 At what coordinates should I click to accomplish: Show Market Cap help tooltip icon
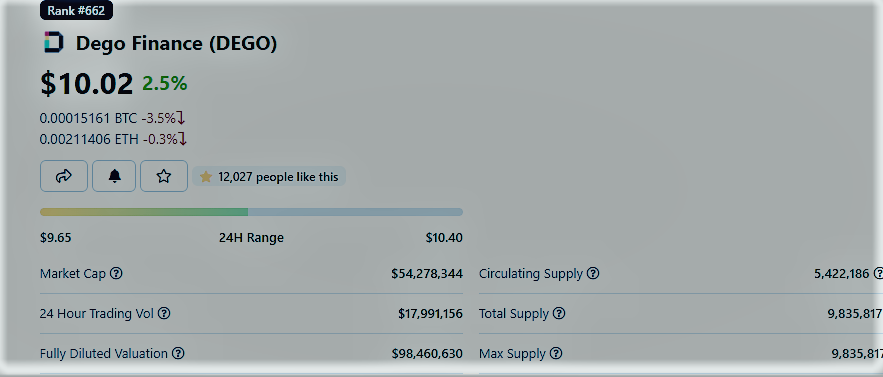tap(116, 273)
